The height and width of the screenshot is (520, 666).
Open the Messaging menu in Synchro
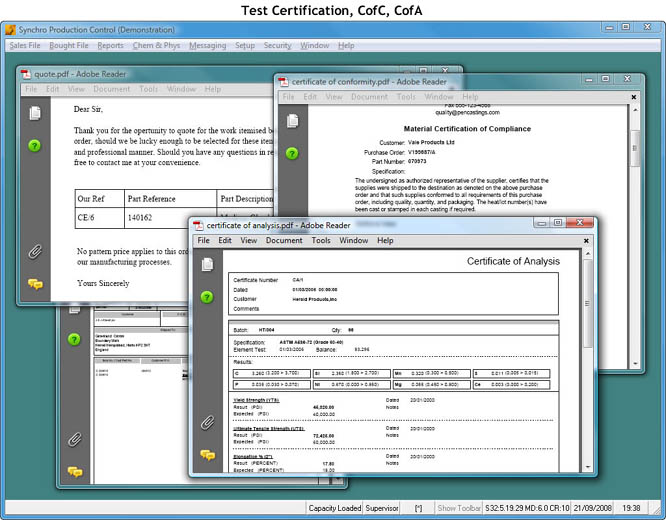tap(208, 45)
